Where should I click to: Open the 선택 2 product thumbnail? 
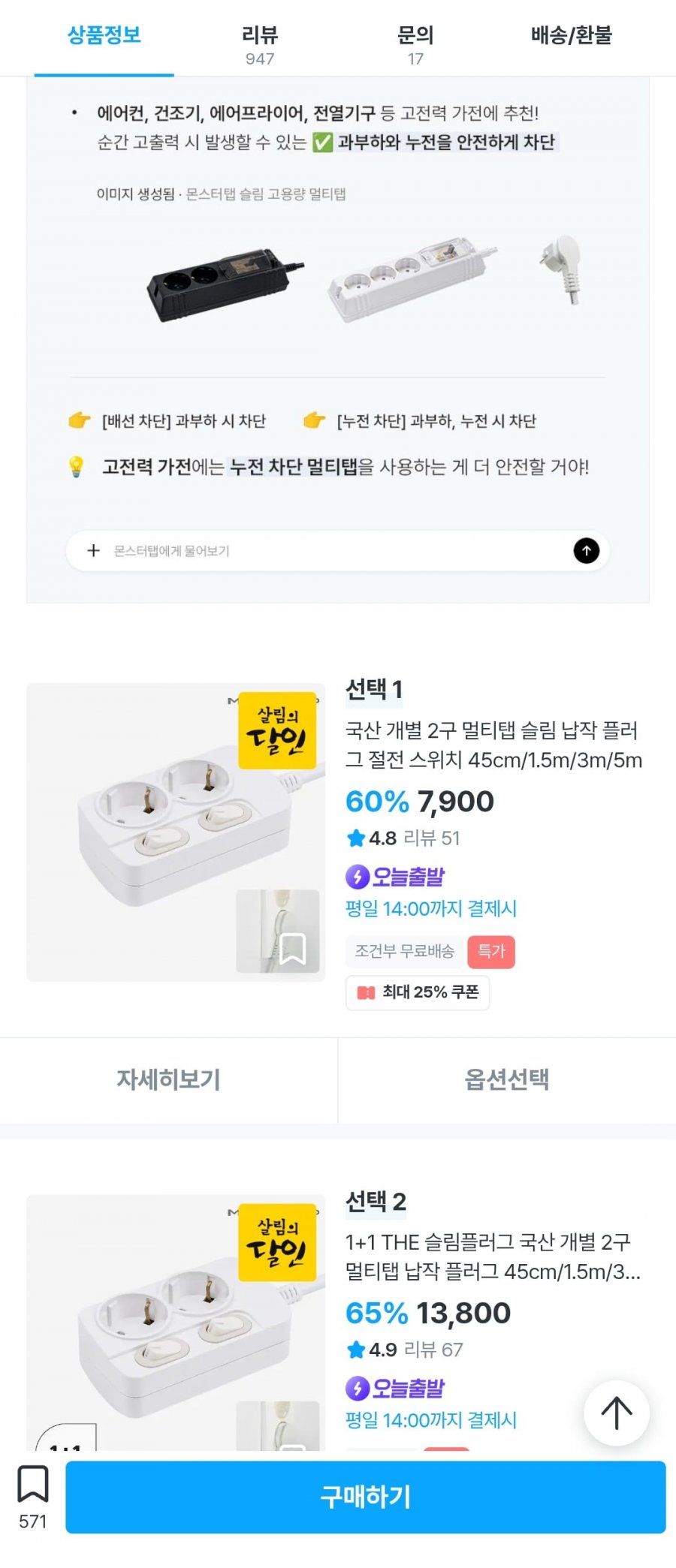point(176,1321)
